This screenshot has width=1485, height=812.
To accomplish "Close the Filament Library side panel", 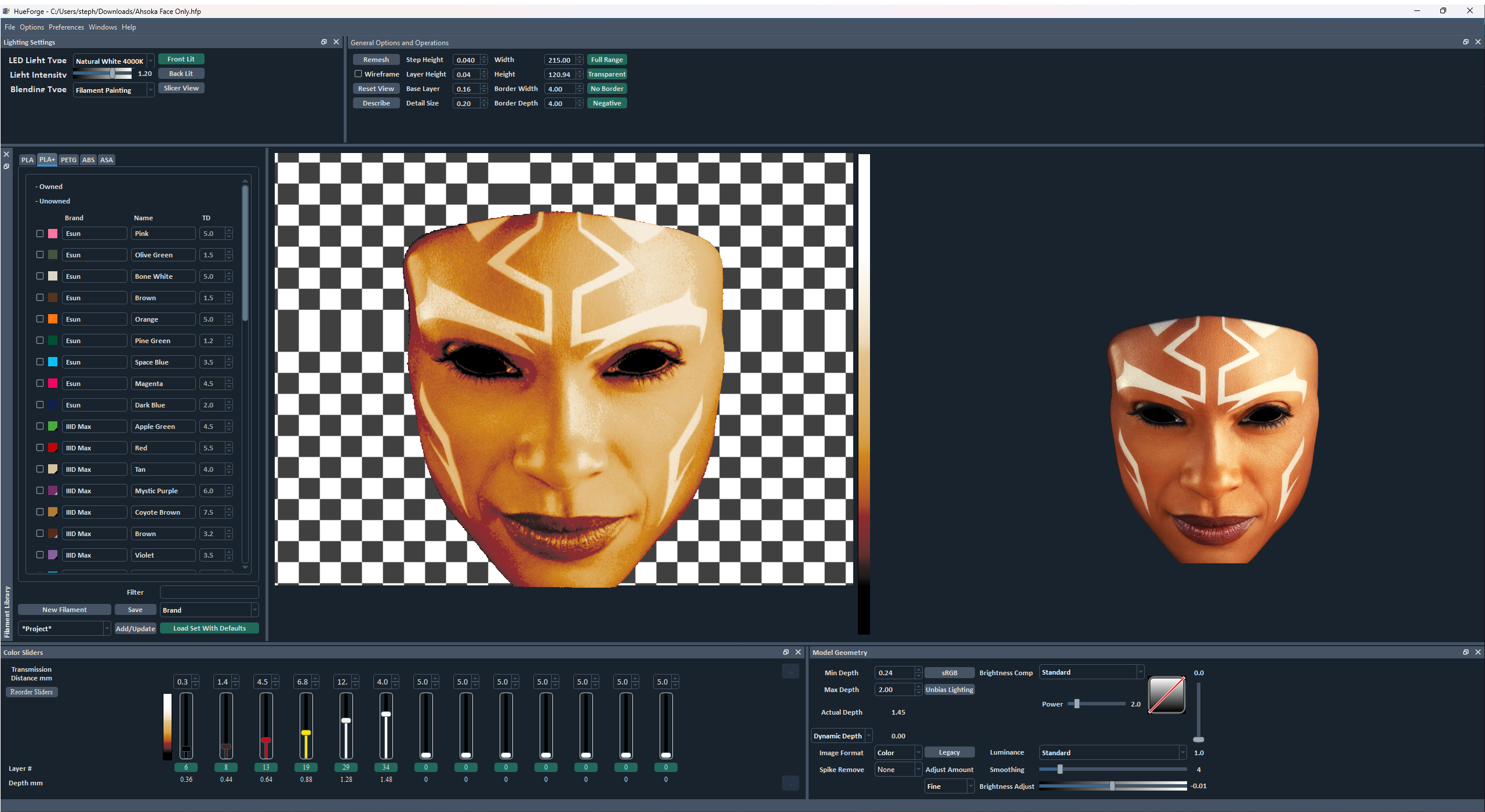I will coord(6,154).
